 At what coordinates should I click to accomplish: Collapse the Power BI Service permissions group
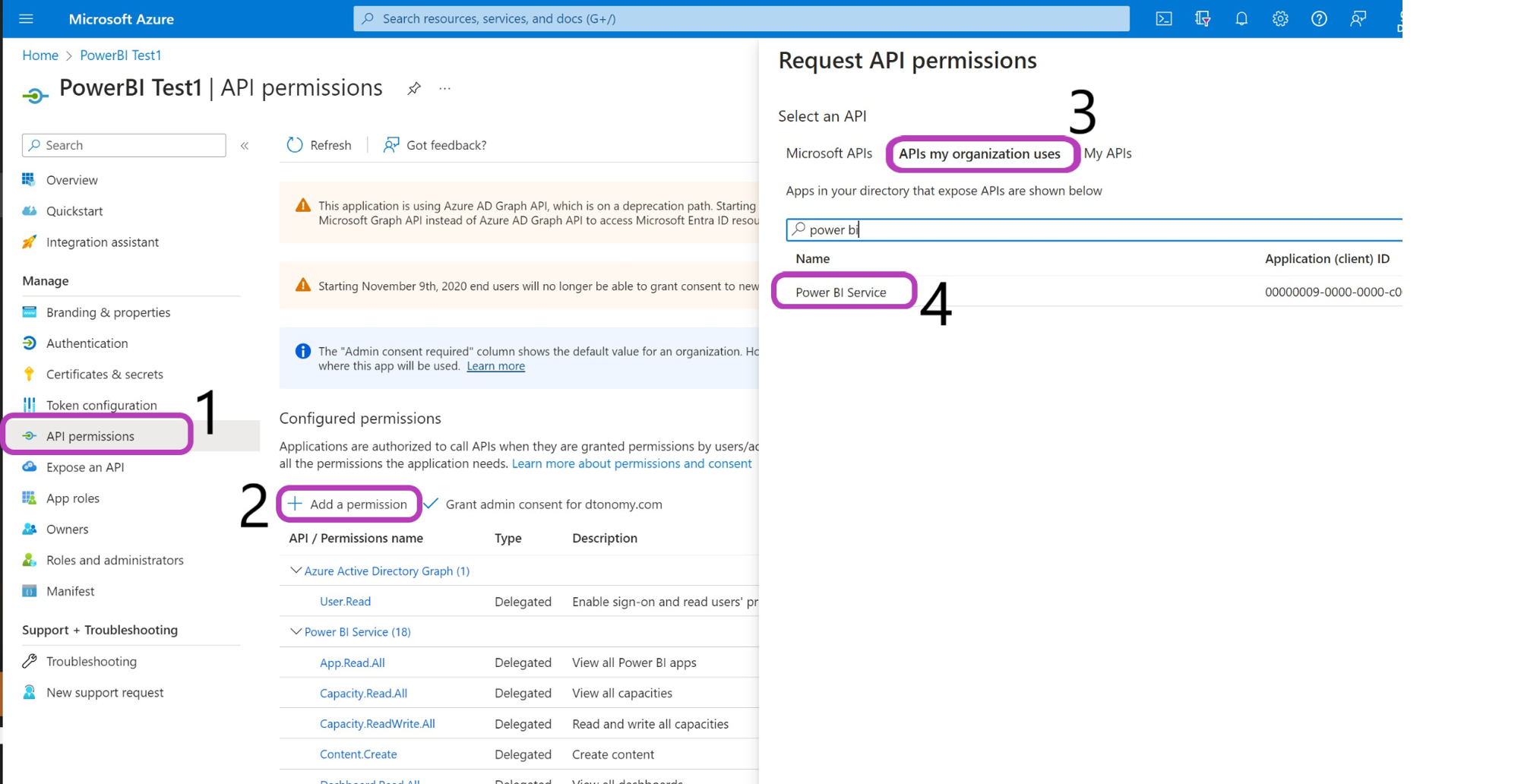296,631
